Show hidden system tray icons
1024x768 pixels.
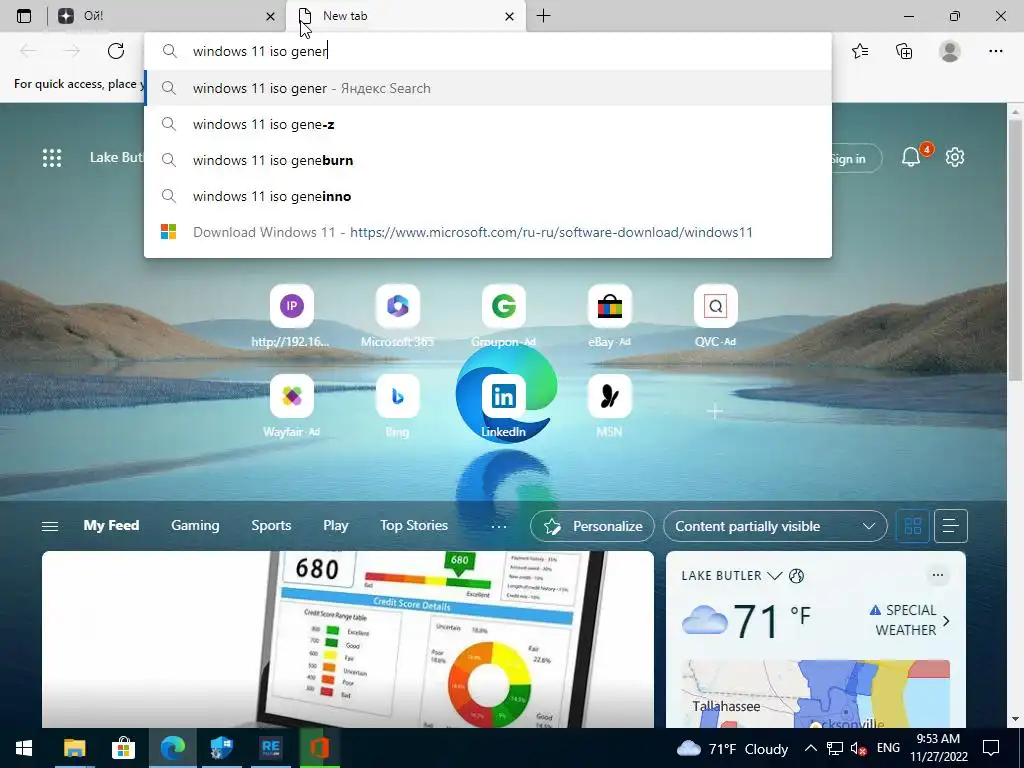810,748
